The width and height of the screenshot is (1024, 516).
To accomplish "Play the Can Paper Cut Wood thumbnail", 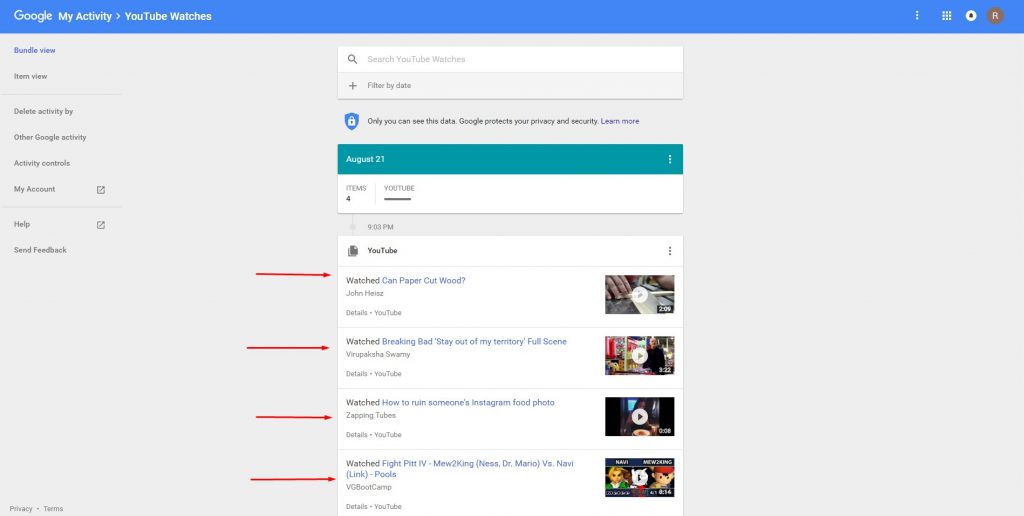I will (639, 295).
